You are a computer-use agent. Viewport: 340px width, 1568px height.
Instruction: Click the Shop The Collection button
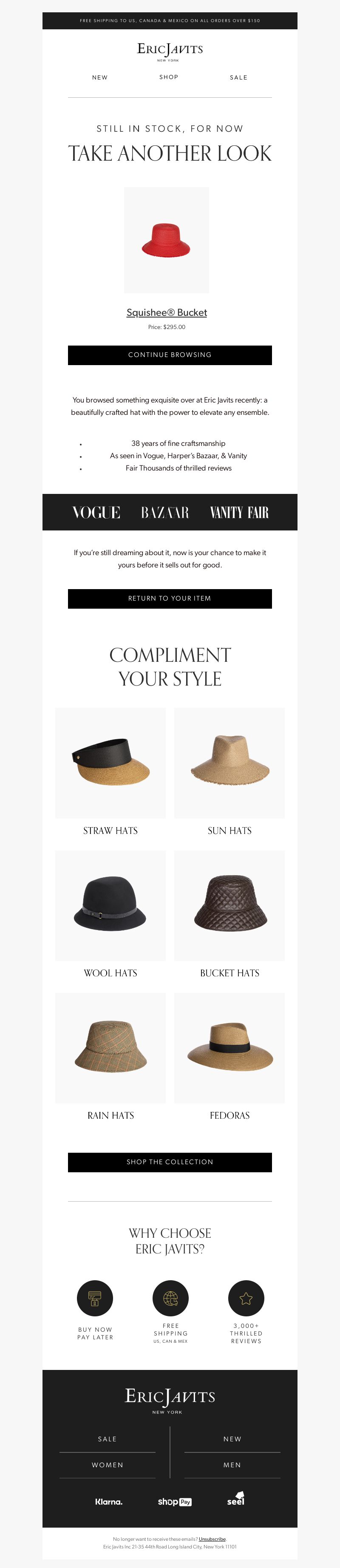coord(170,1162)
